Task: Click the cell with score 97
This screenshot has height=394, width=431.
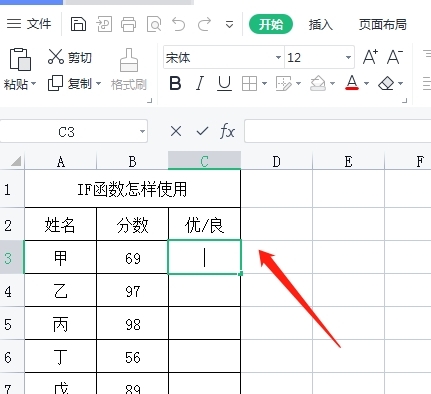Action: point(132,291)
